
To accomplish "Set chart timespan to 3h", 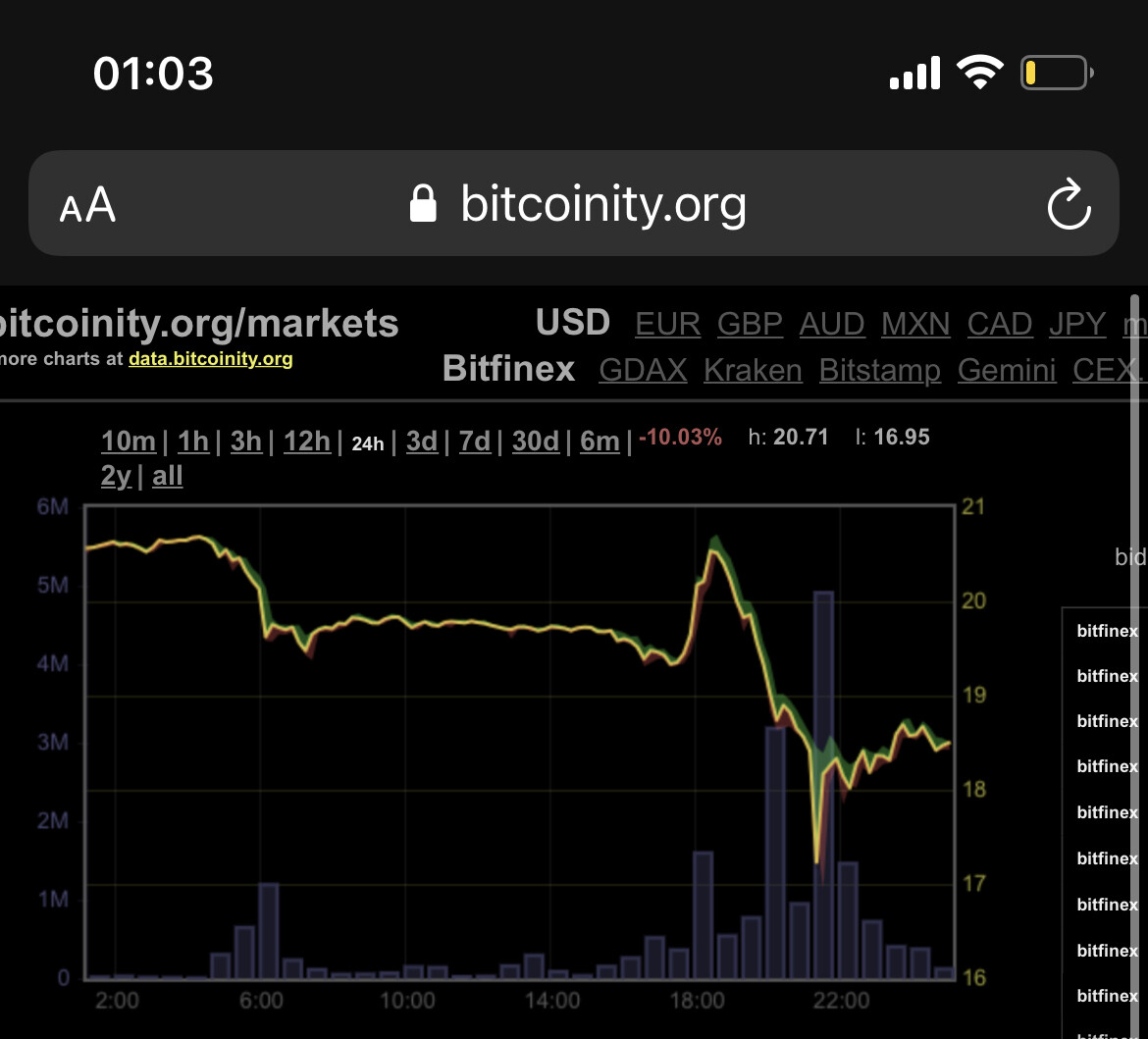I will pos(246,442).
